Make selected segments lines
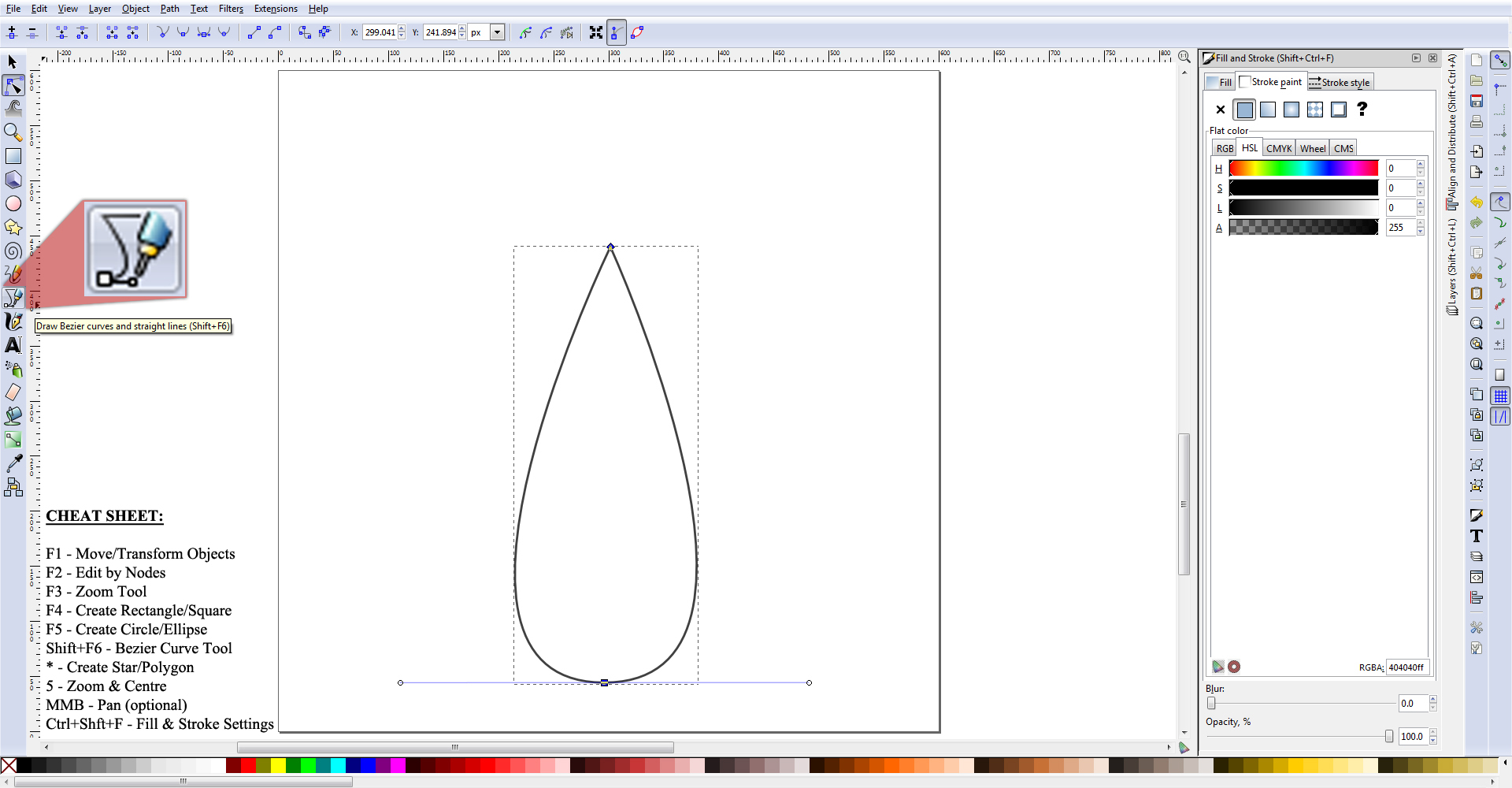This screenshot has height=788, width=1512. coord(254,32)
